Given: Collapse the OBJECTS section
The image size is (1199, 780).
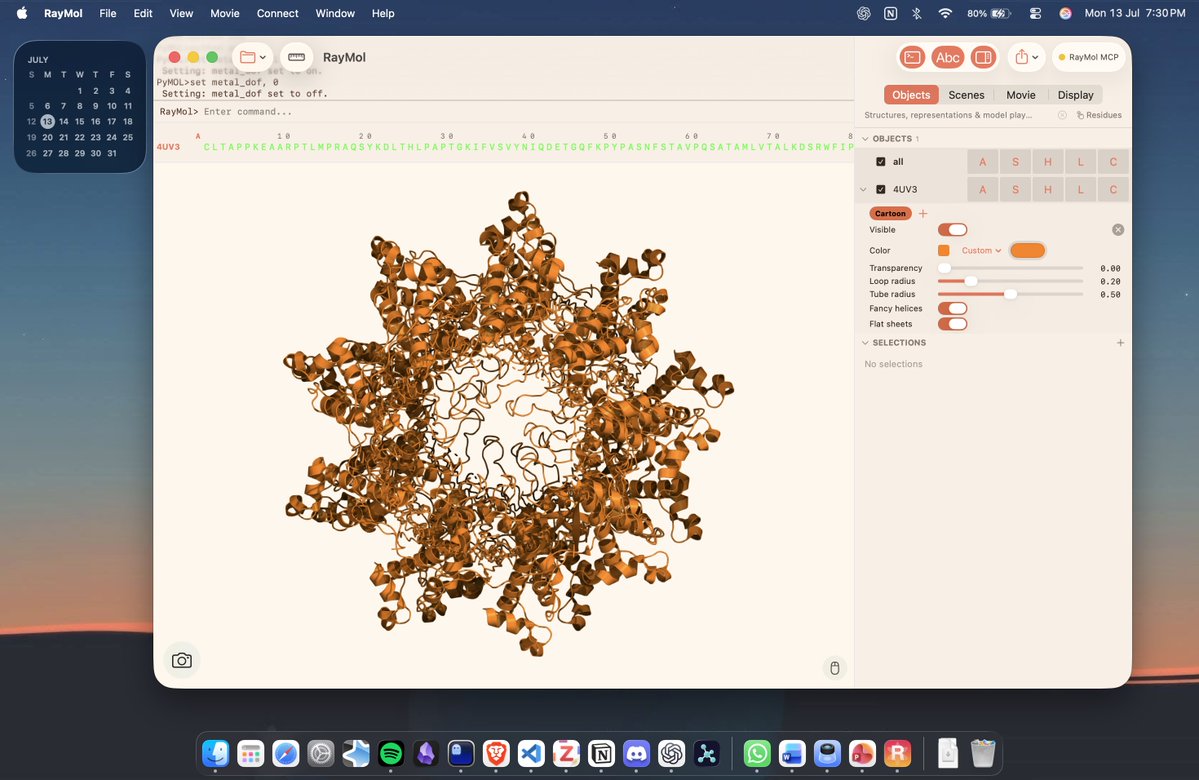Looking at the screenshot, I should (x=865, y=138).
